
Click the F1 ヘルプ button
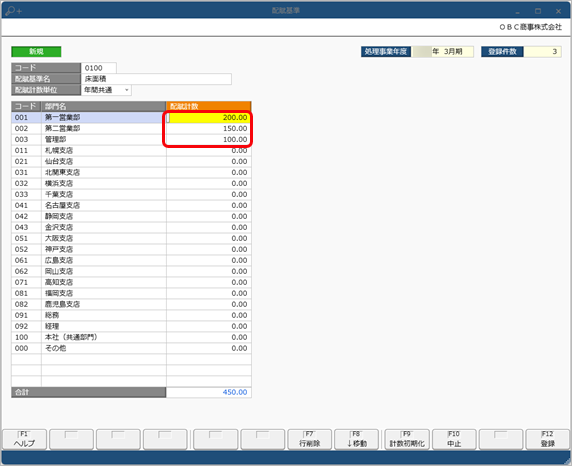(x=24, y=439)
